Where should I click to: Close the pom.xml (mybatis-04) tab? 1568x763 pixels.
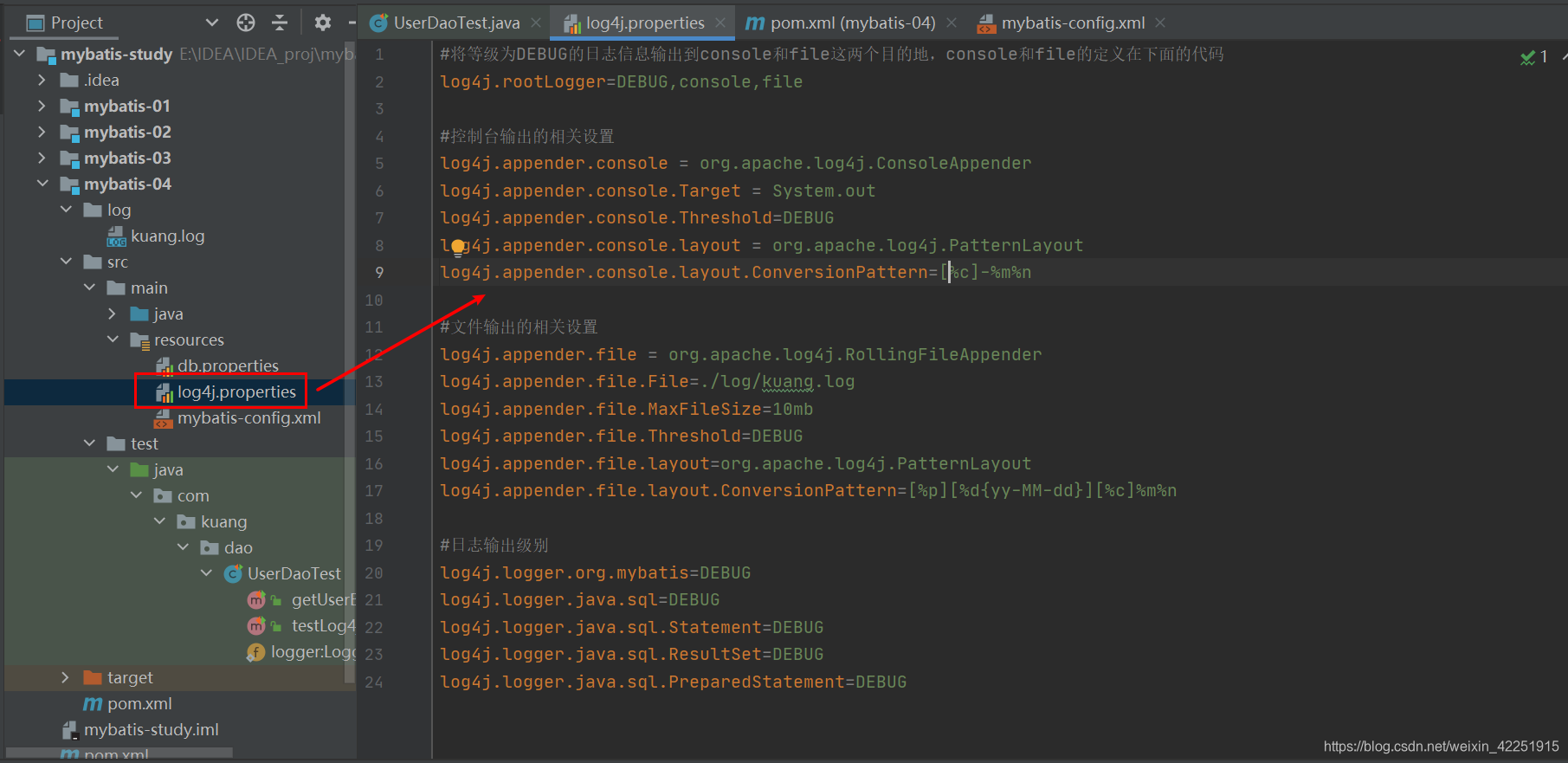click(x=952, y=23)
